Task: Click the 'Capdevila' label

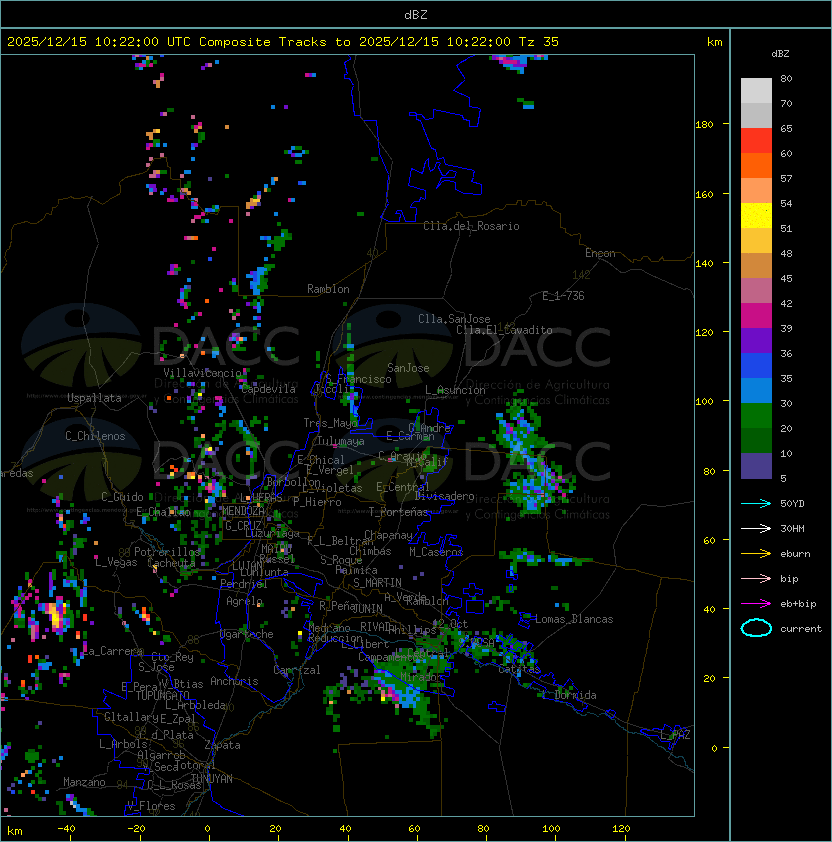Action: click(x=268, y=389)
